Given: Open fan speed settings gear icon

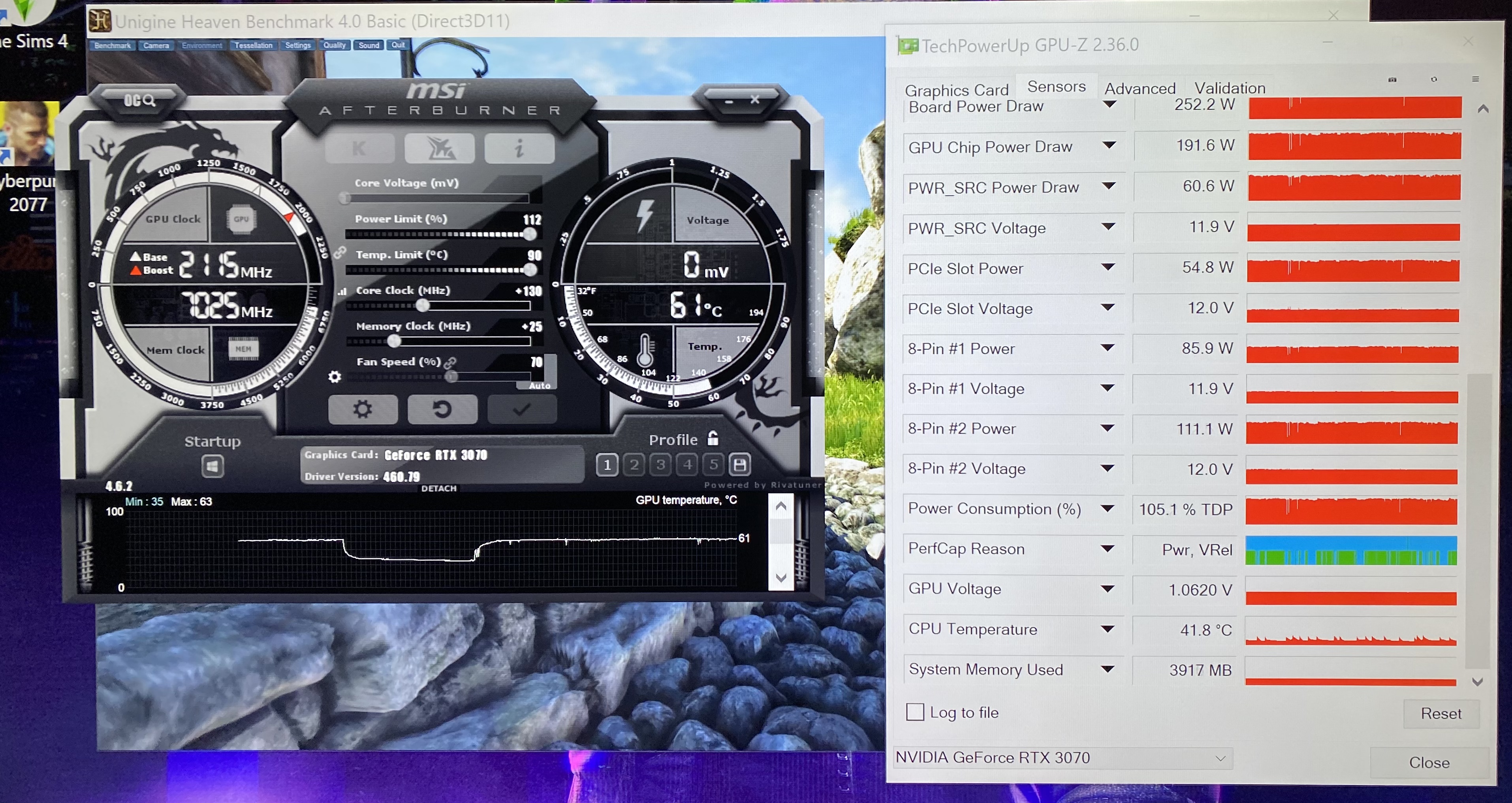Looking at the screenshot, I should coord(335,377).
